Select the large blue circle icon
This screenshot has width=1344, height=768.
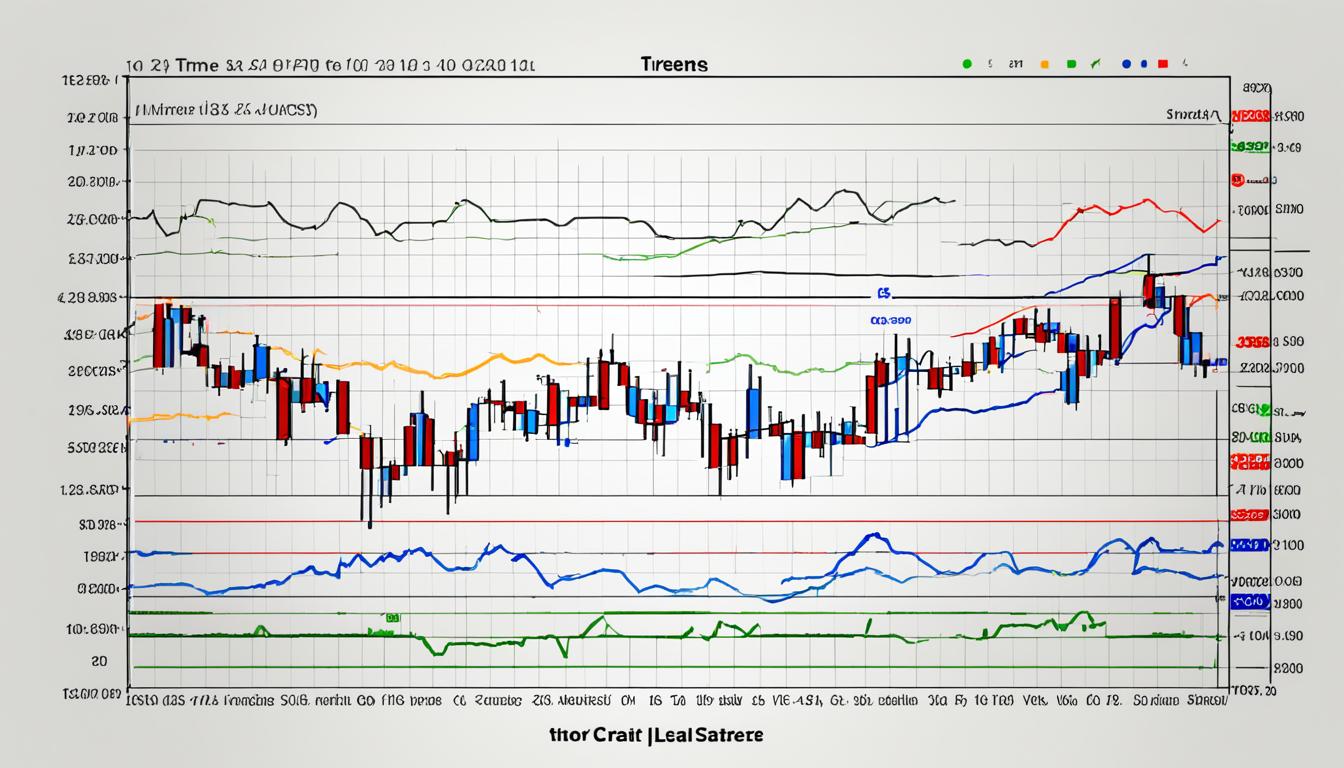[x=1127, y=63]
